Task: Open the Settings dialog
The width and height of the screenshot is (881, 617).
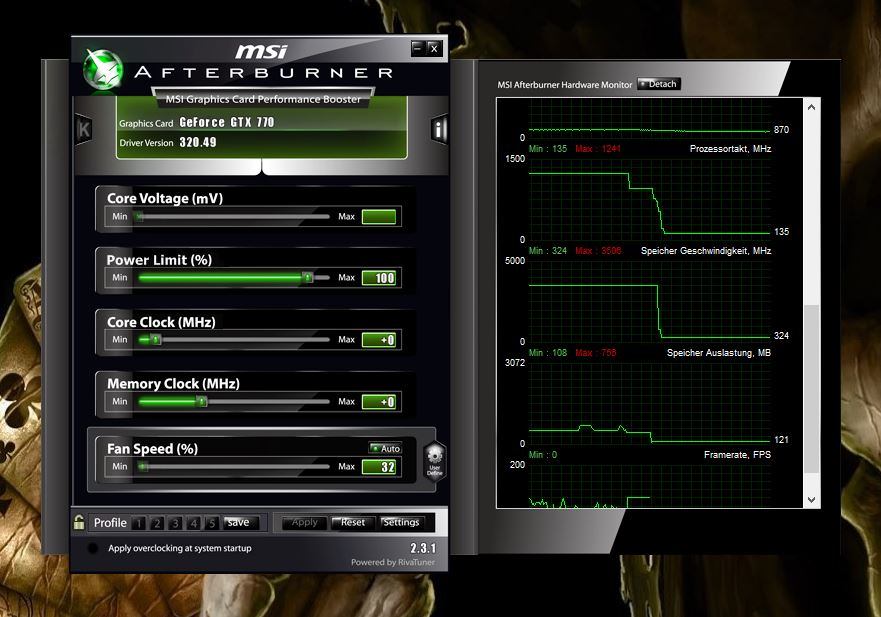Action: point(401,523)
